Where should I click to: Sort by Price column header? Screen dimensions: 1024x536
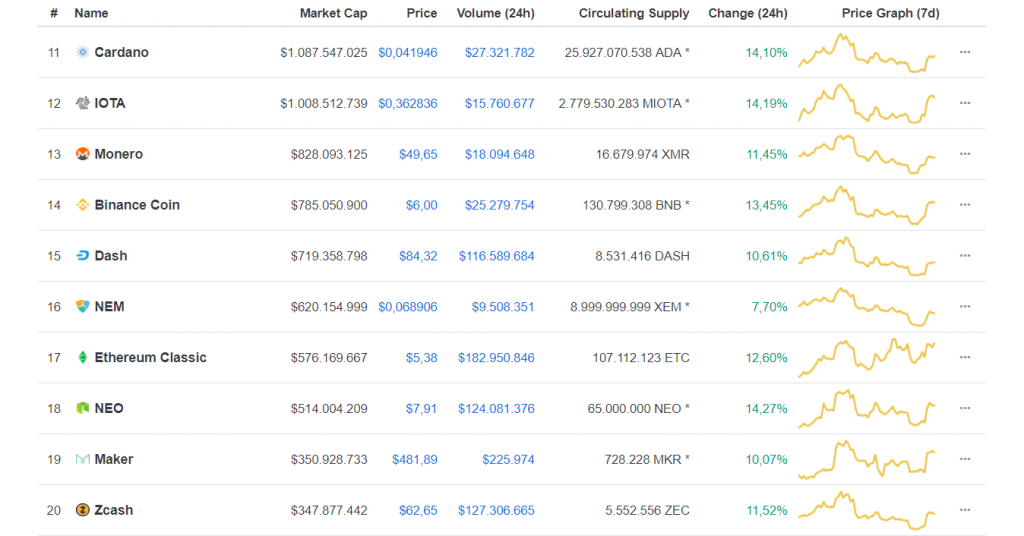coord(422,13)
